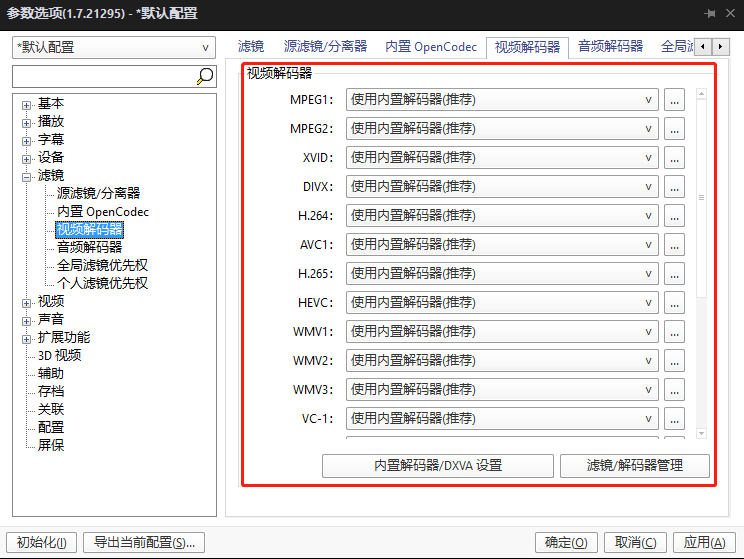Open the HEVC decoder dropdown
This screenshot has height=559, width=744.
click(502, 303)
